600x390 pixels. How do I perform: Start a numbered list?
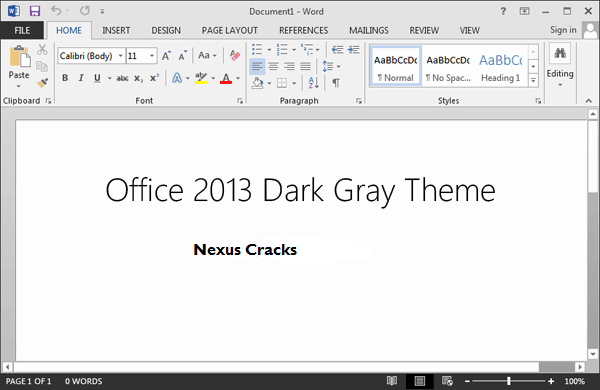pyautogui.click(x=282, y=49)
